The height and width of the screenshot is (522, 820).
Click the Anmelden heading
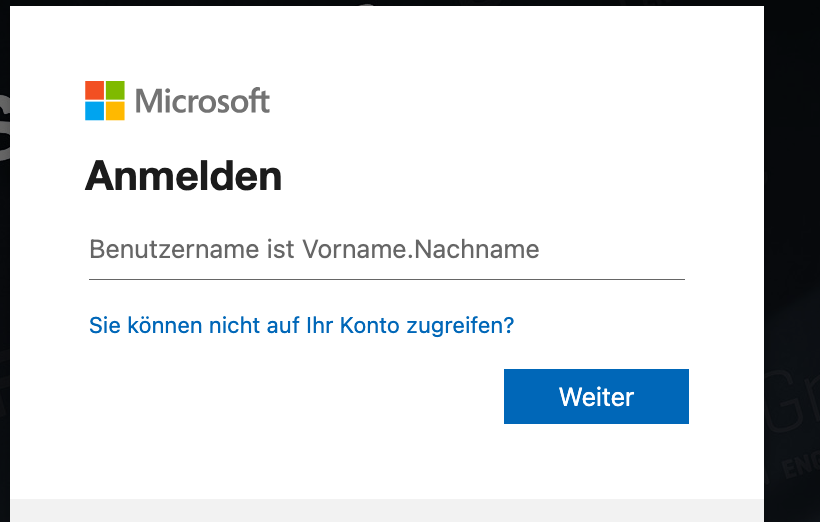click(183, 177)
